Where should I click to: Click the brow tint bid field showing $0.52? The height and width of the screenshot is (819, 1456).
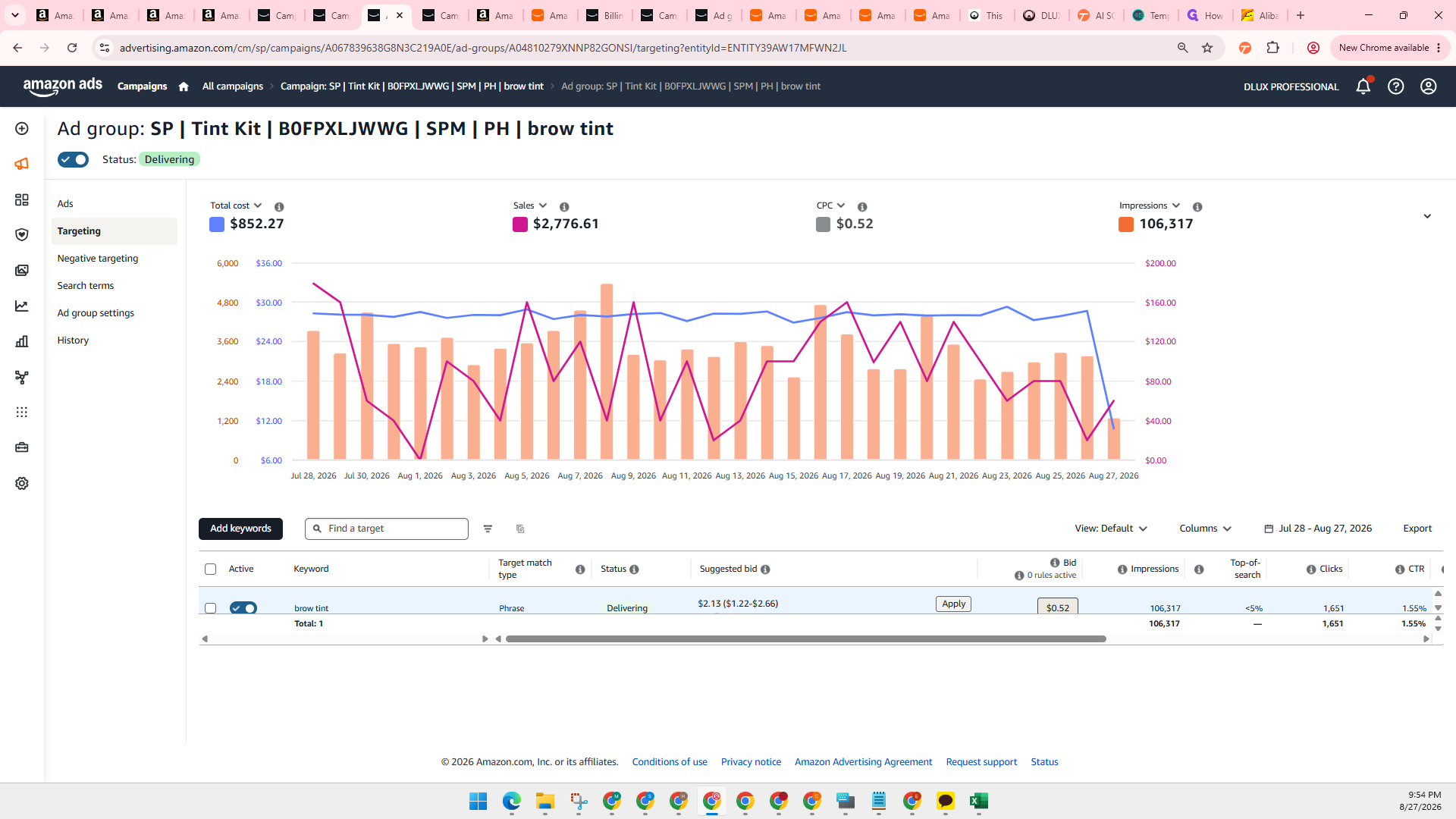click(x=1058, y=607)
